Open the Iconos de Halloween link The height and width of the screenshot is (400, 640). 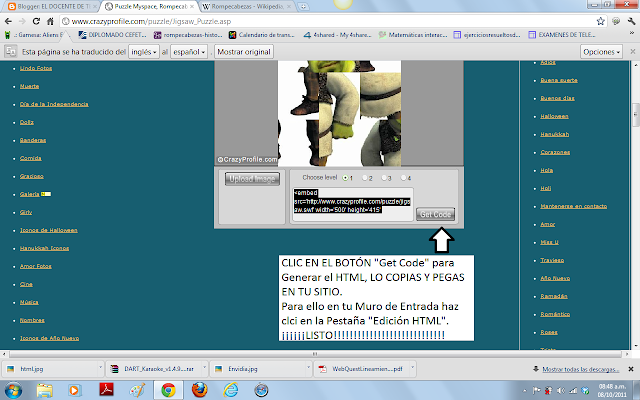click(49, 230)
